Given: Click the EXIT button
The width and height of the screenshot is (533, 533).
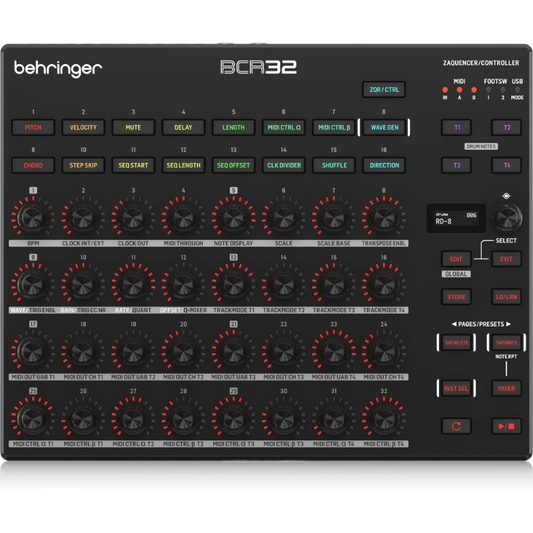Looking at the screenshot, I should (506, 259).
